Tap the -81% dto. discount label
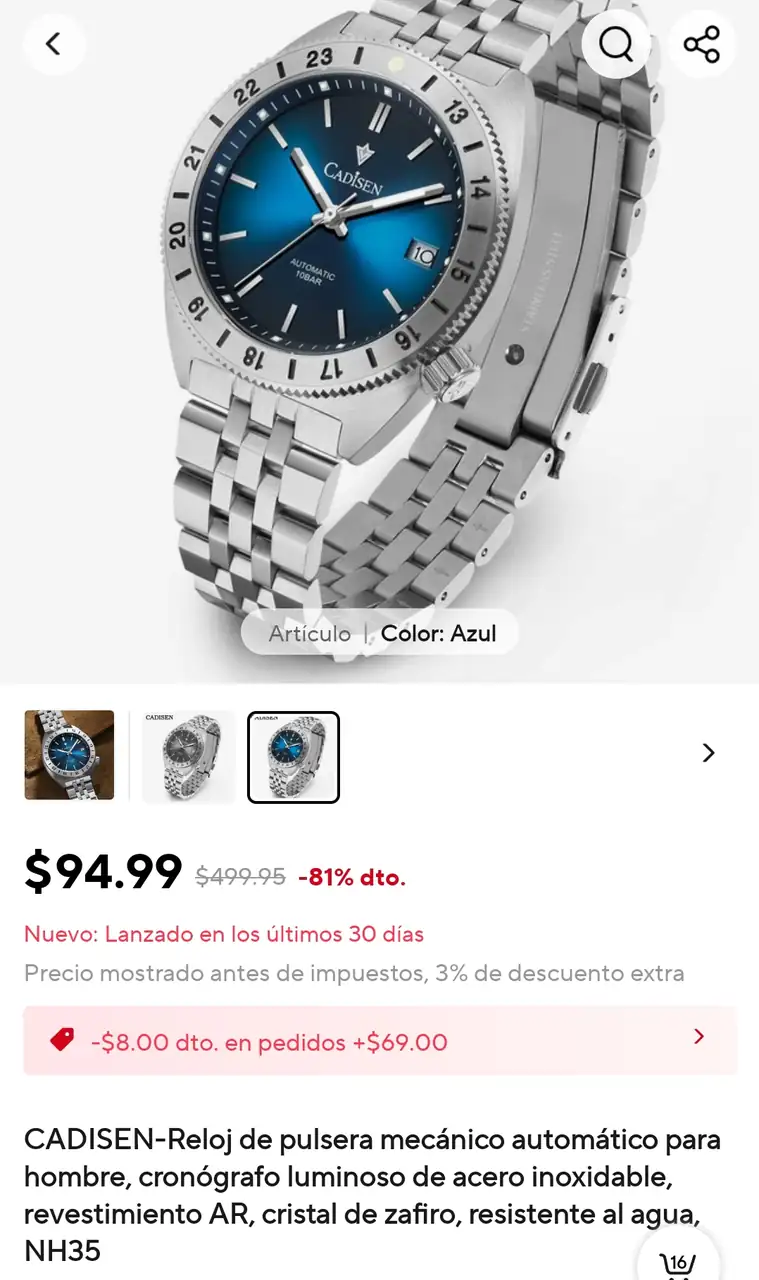Screen dimensions: 759x1280 tap(351, 878)
